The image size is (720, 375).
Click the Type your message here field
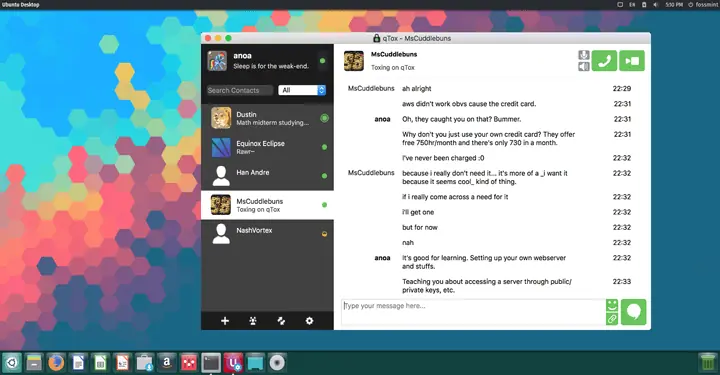pos(473,312)
